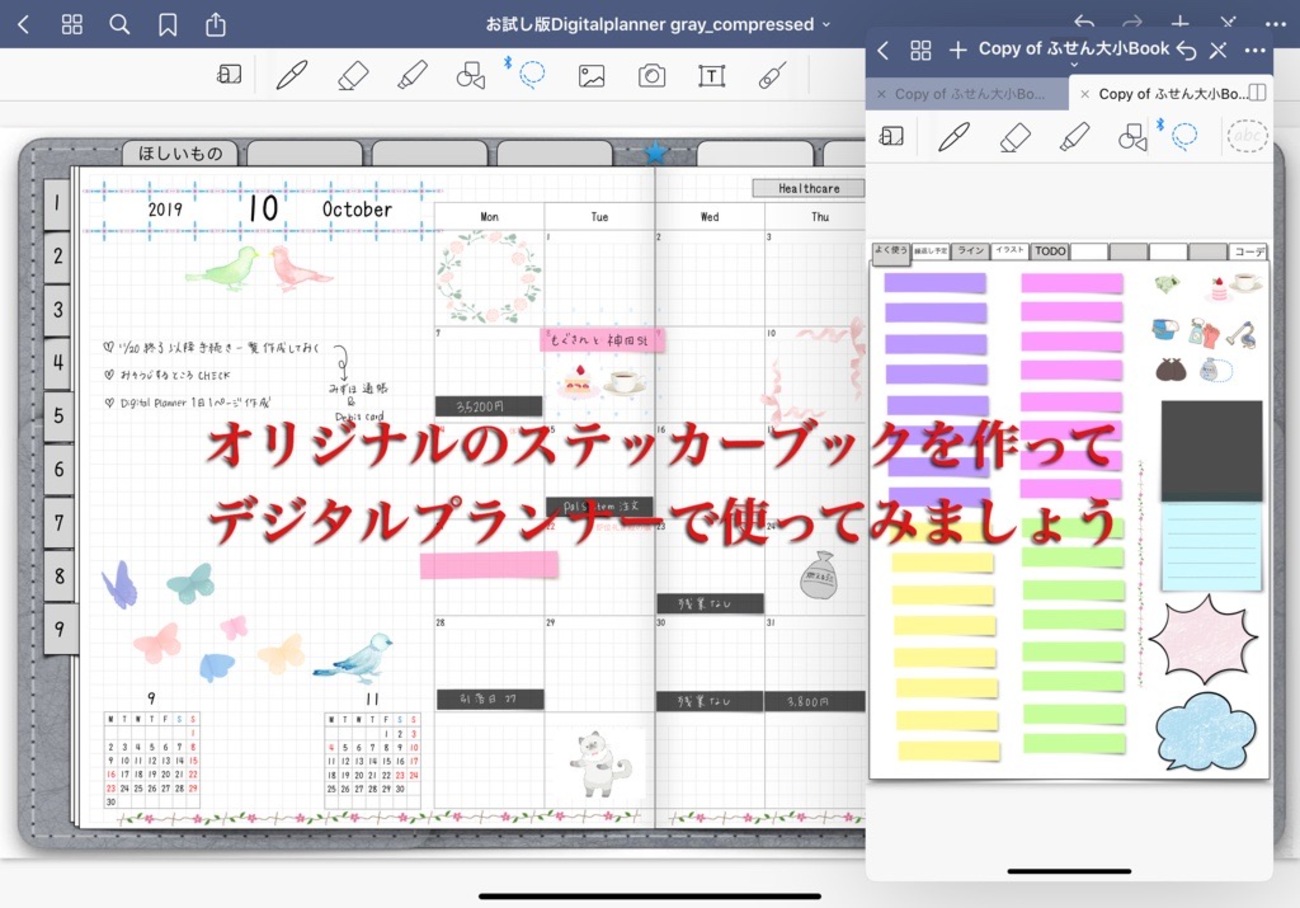This screenshot has height=908, width=1300.
Task: Jump to planner side tab 9
Action: point(59,629)
